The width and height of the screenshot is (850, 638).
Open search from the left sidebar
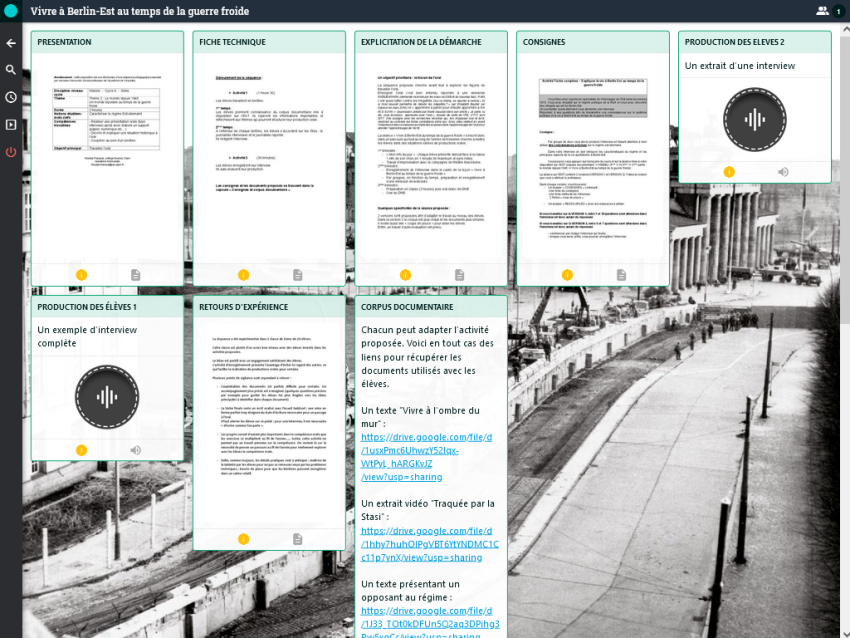11,70
